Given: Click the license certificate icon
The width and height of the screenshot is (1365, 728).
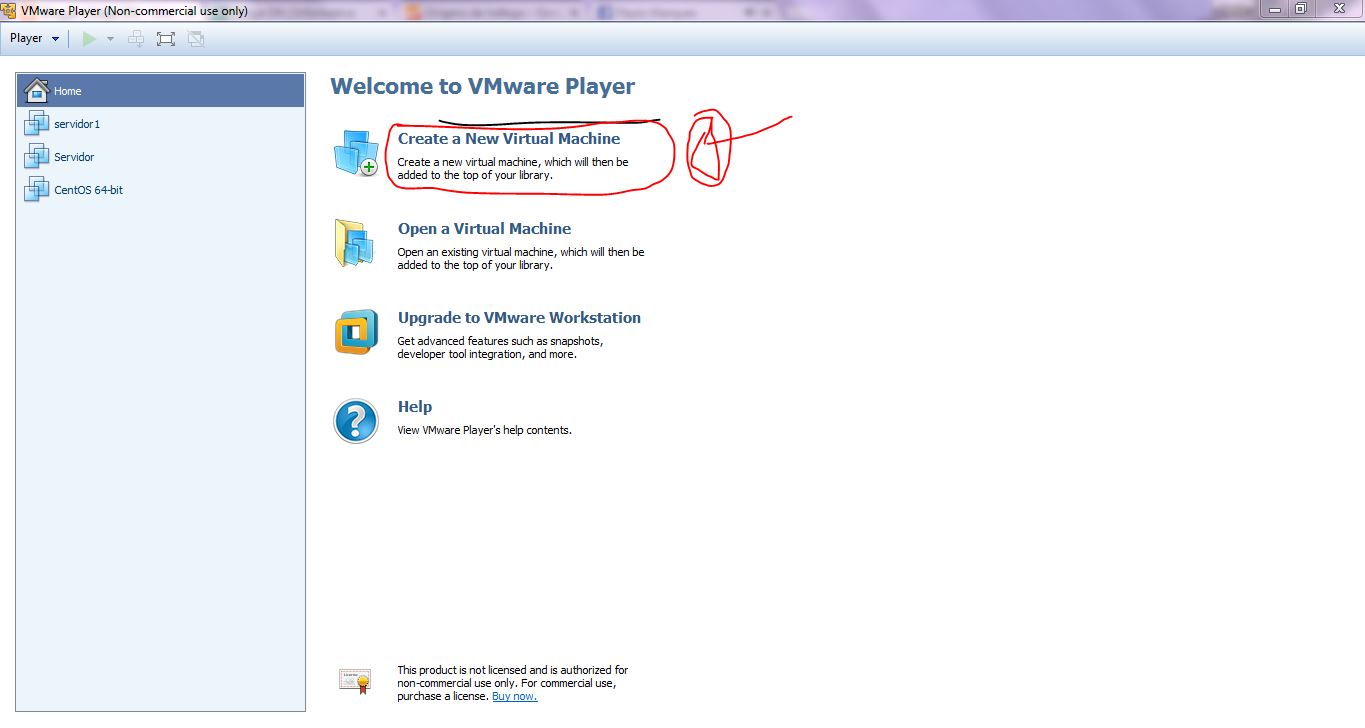Looking at the screenshot, I should coord(355,681).
